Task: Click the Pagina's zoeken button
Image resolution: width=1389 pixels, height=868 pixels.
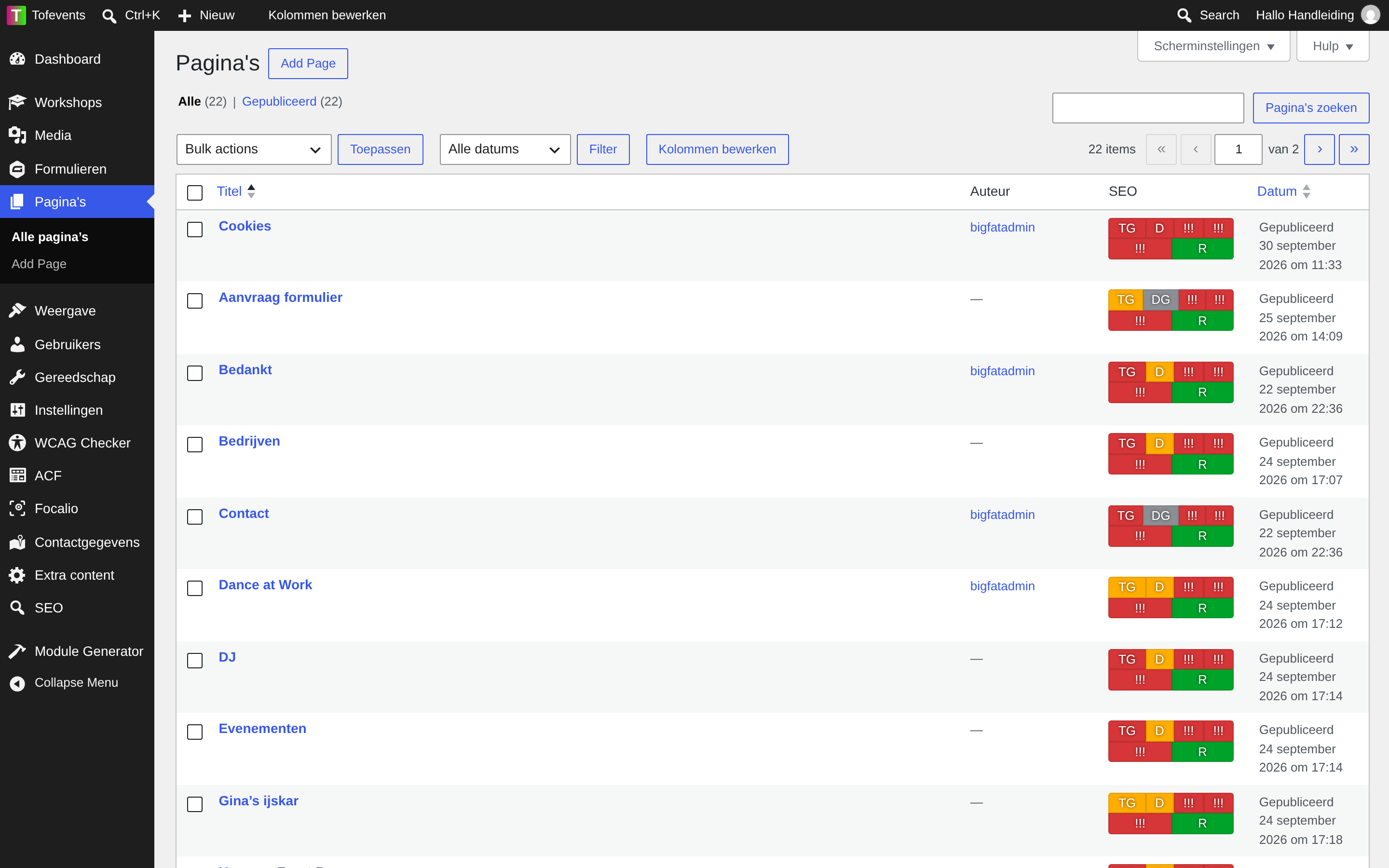Action: pyautogui.click(x=1310, y=108)
